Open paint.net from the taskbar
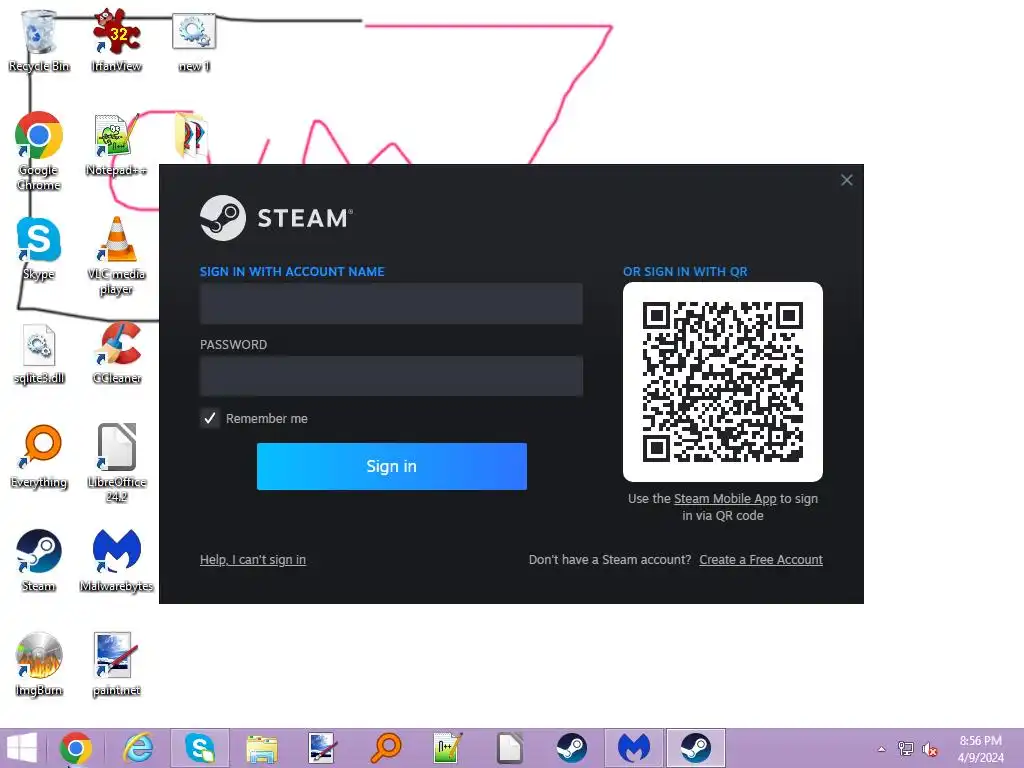 [323, 748]
